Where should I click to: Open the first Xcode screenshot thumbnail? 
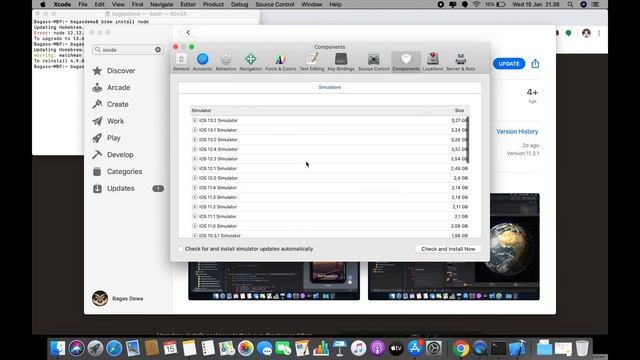coord(274,281)
